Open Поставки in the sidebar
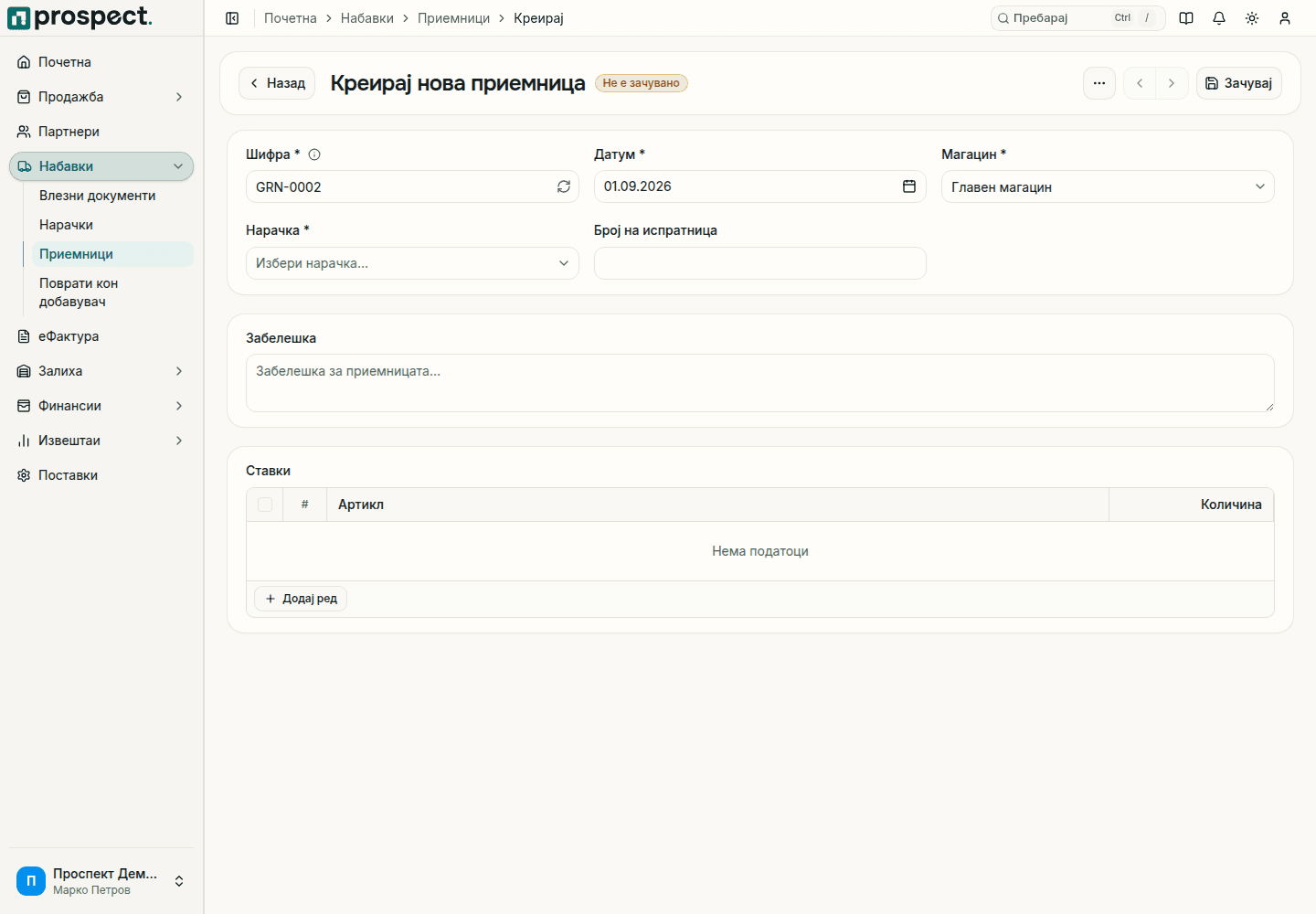The height and width of the screenshot is (914, 1316). pos(101,475)
